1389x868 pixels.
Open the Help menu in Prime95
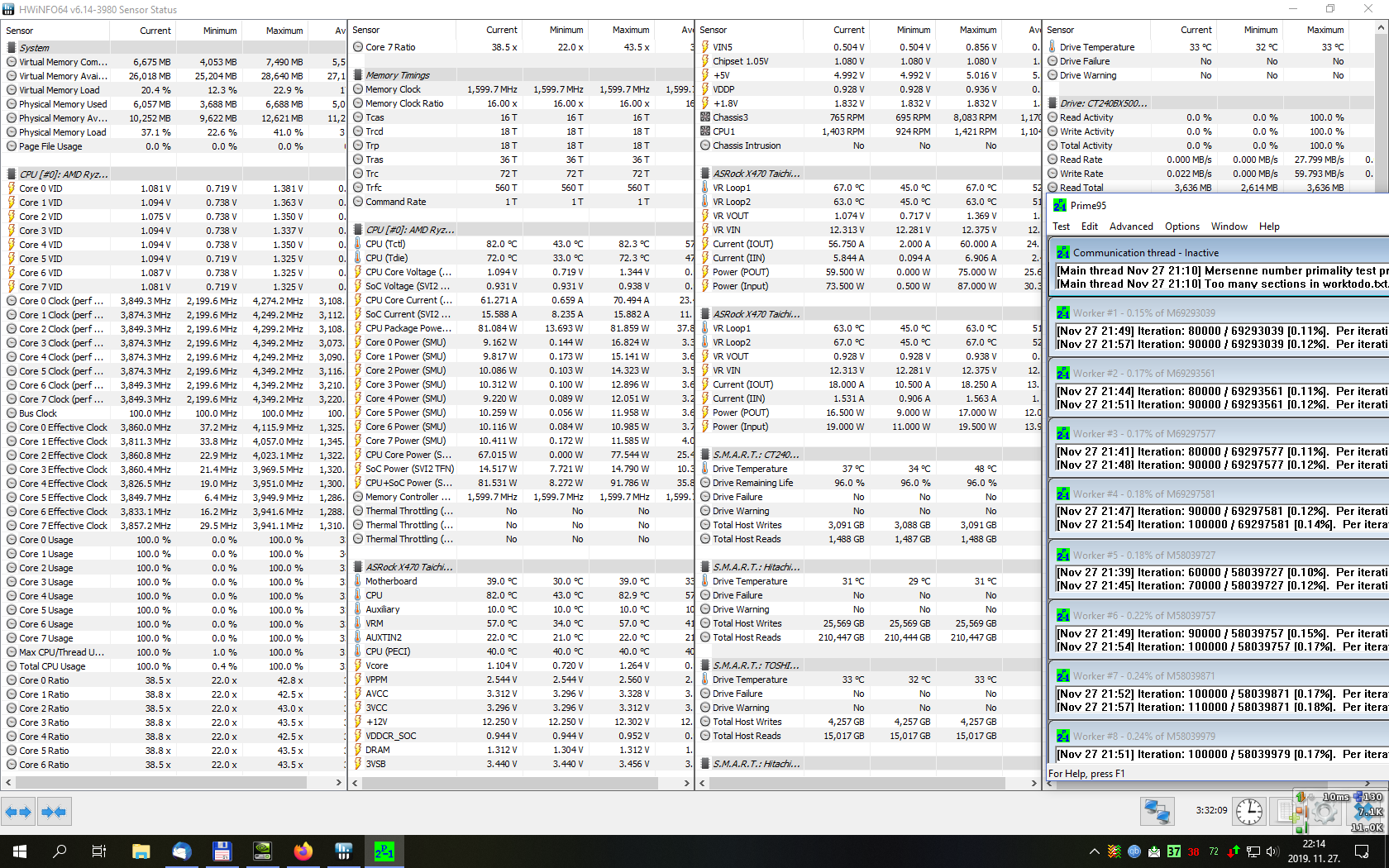tap(1269, 227)
